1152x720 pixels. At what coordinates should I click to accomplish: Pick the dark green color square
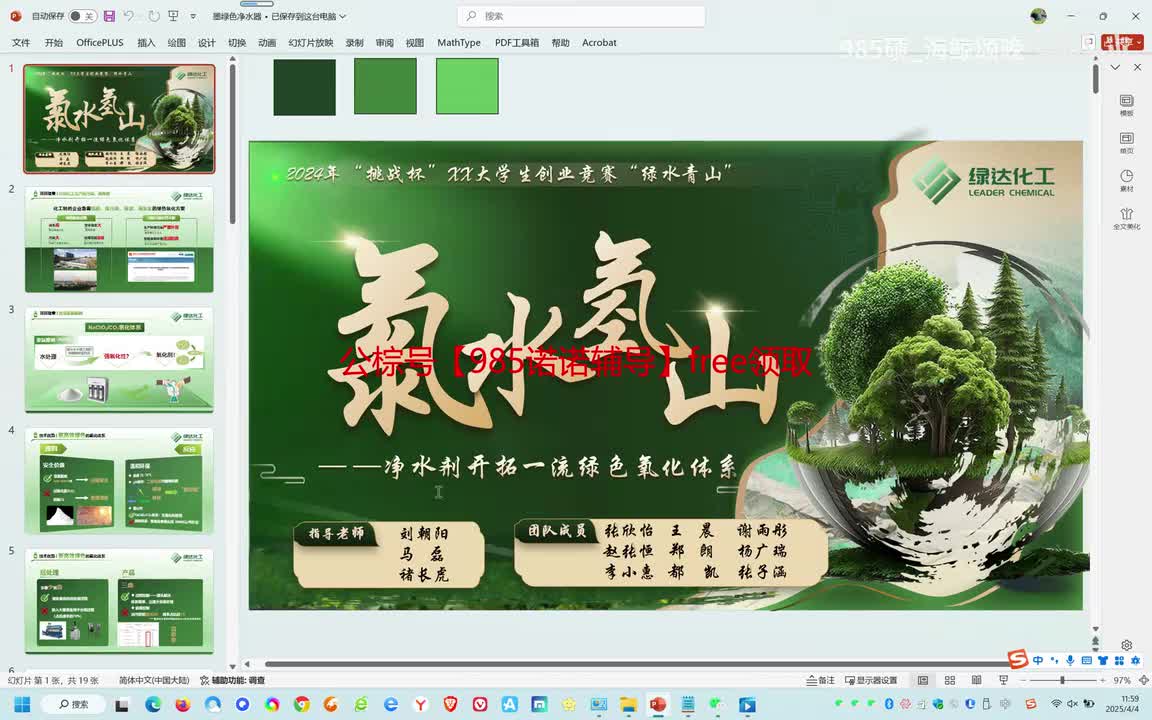304,87
